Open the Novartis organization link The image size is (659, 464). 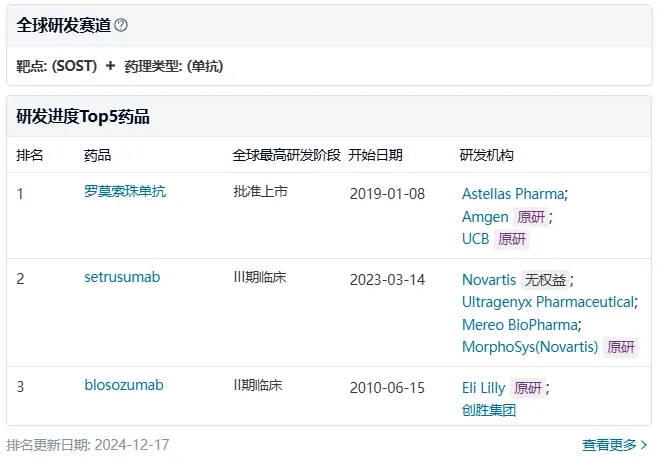489,280
